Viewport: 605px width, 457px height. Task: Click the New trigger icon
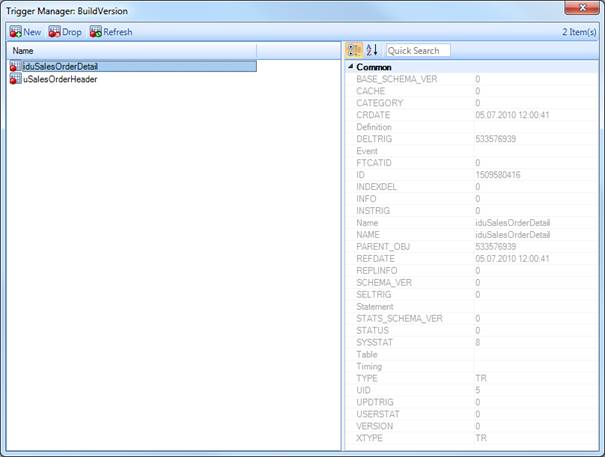tap(15, 32)
